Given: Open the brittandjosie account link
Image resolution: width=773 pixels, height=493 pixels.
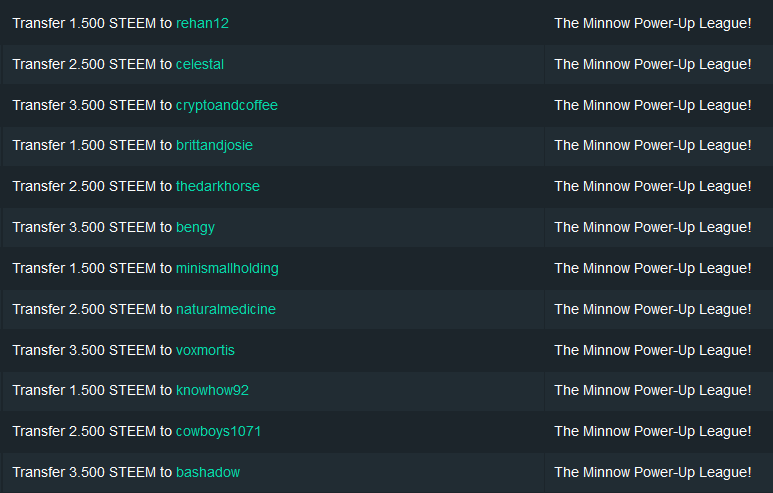Looking at the screenshot, I should point(214,145).
